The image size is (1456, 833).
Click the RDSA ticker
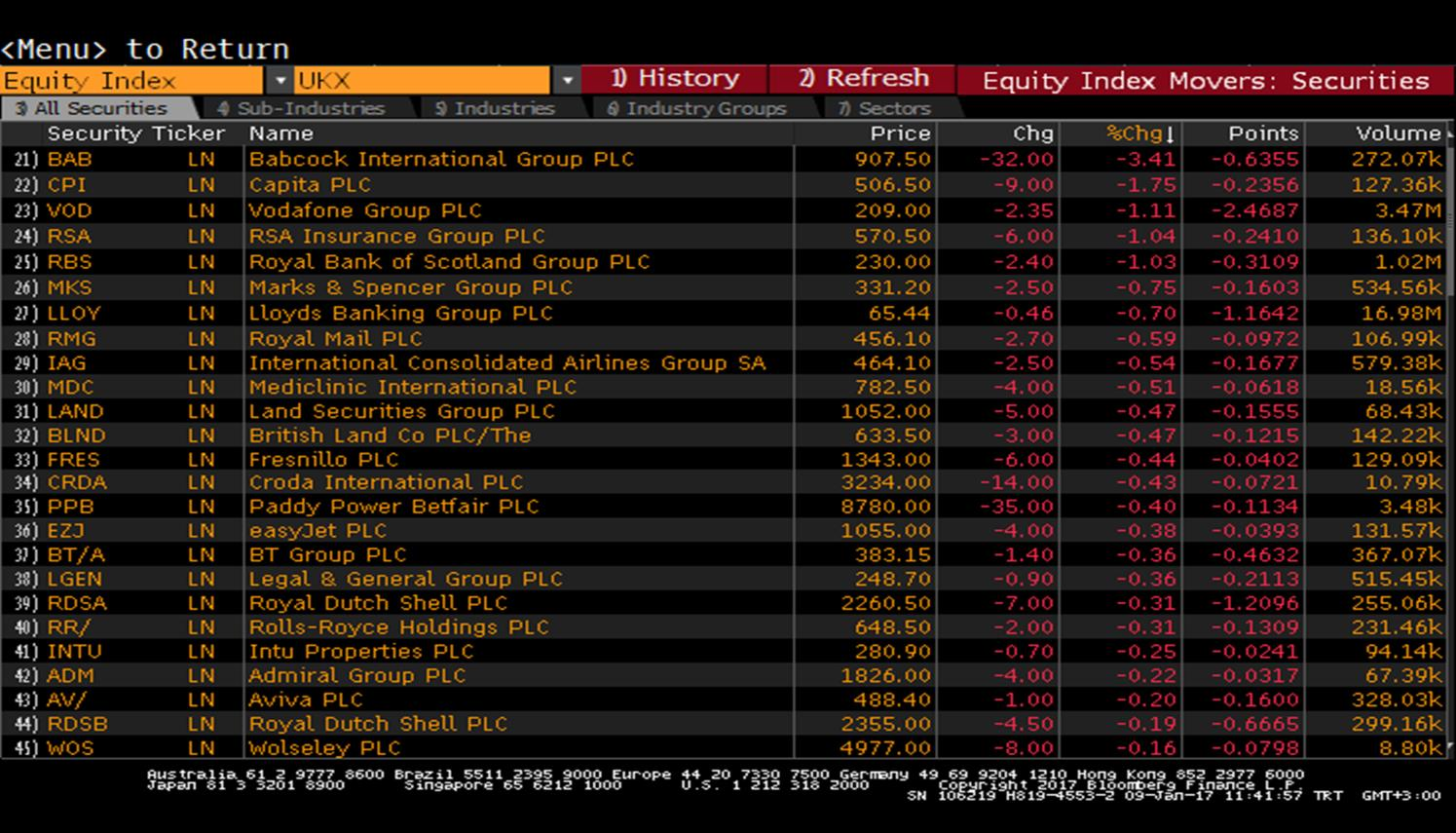coord(77,603)
